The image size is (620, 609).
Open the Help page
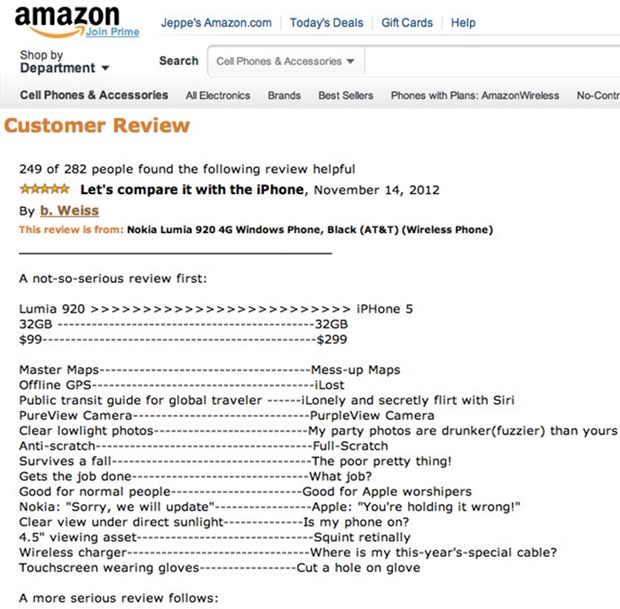click(463, 23)
